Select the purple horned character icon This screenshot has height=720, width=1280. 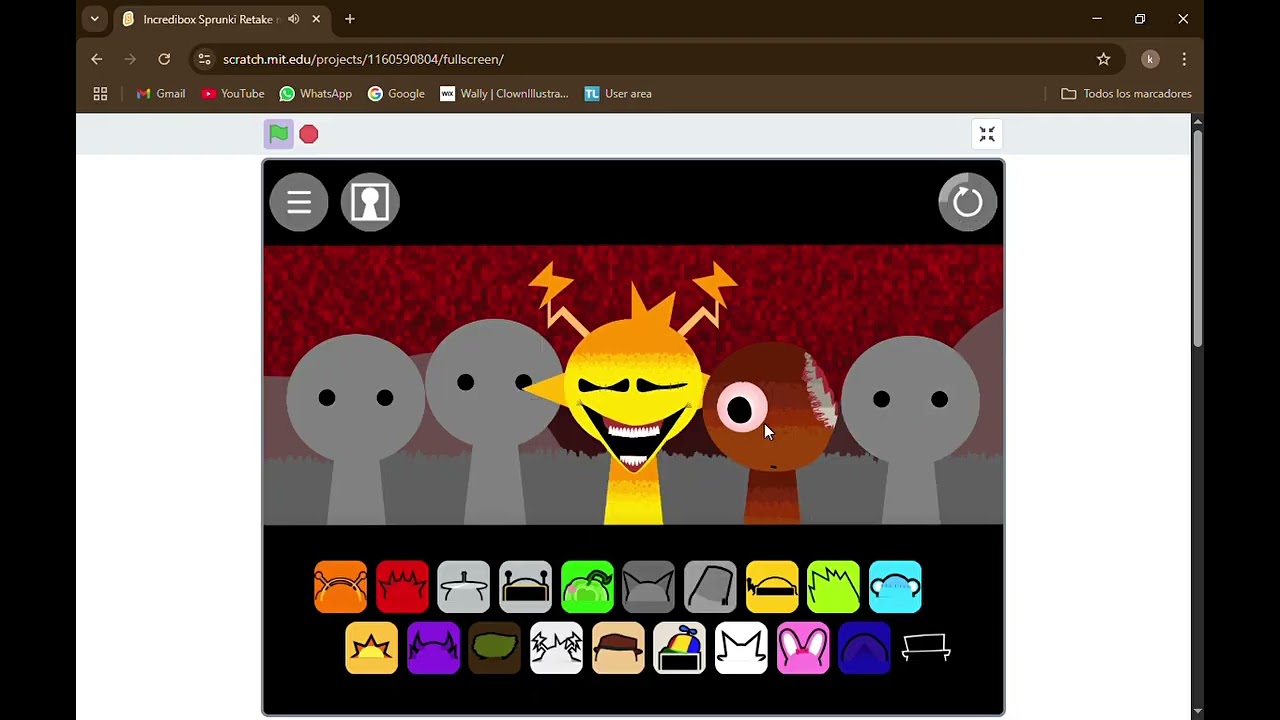click(433, 648)
